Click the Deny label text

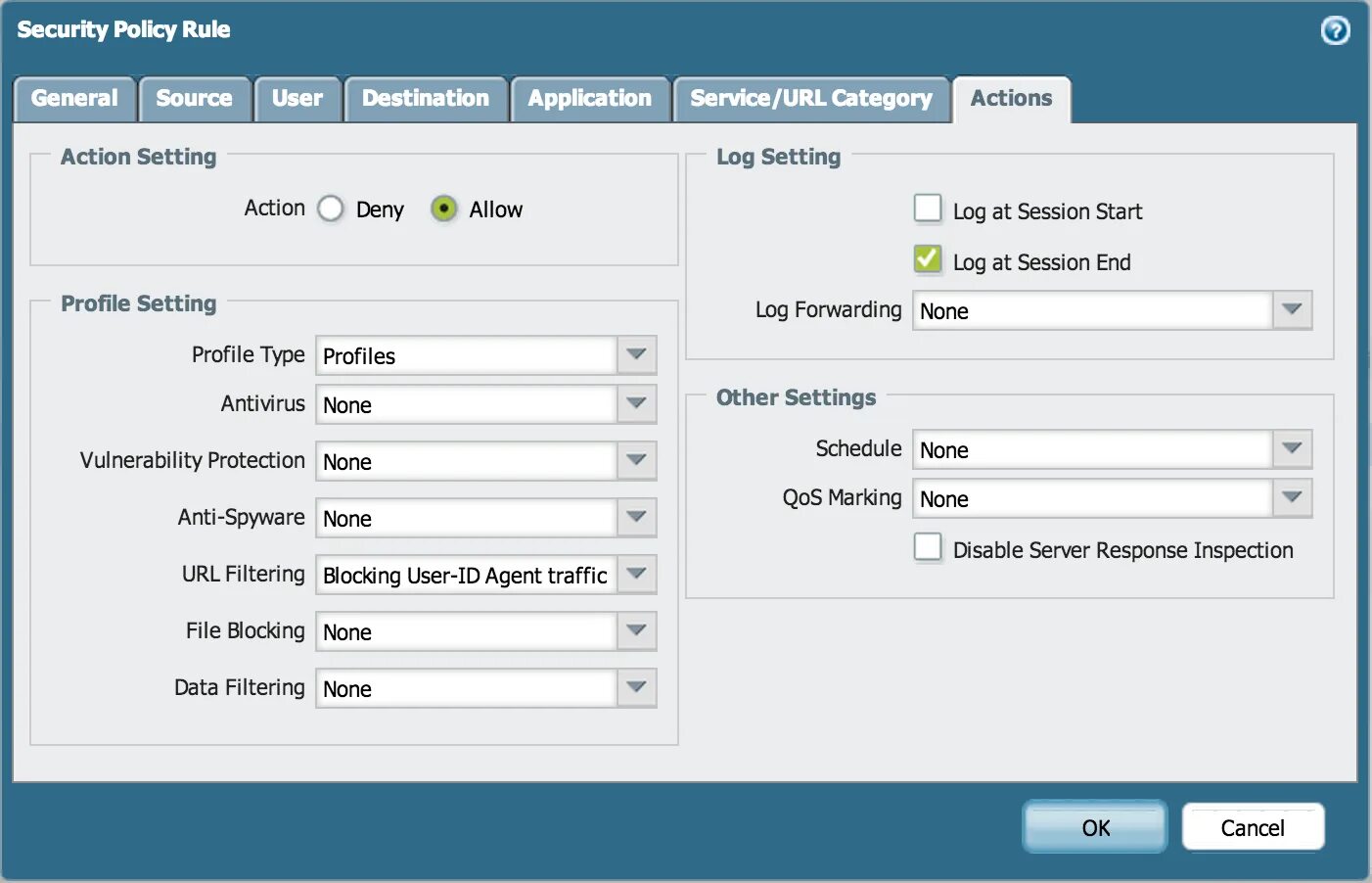click(380, 209)
